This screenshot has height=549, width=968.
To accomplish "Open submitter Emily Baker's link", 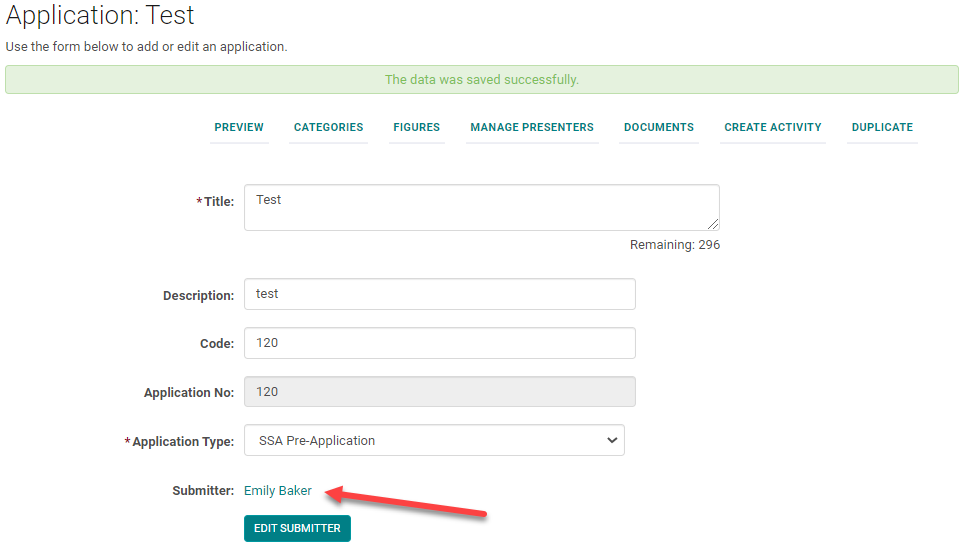I will (x=278, y=491).
